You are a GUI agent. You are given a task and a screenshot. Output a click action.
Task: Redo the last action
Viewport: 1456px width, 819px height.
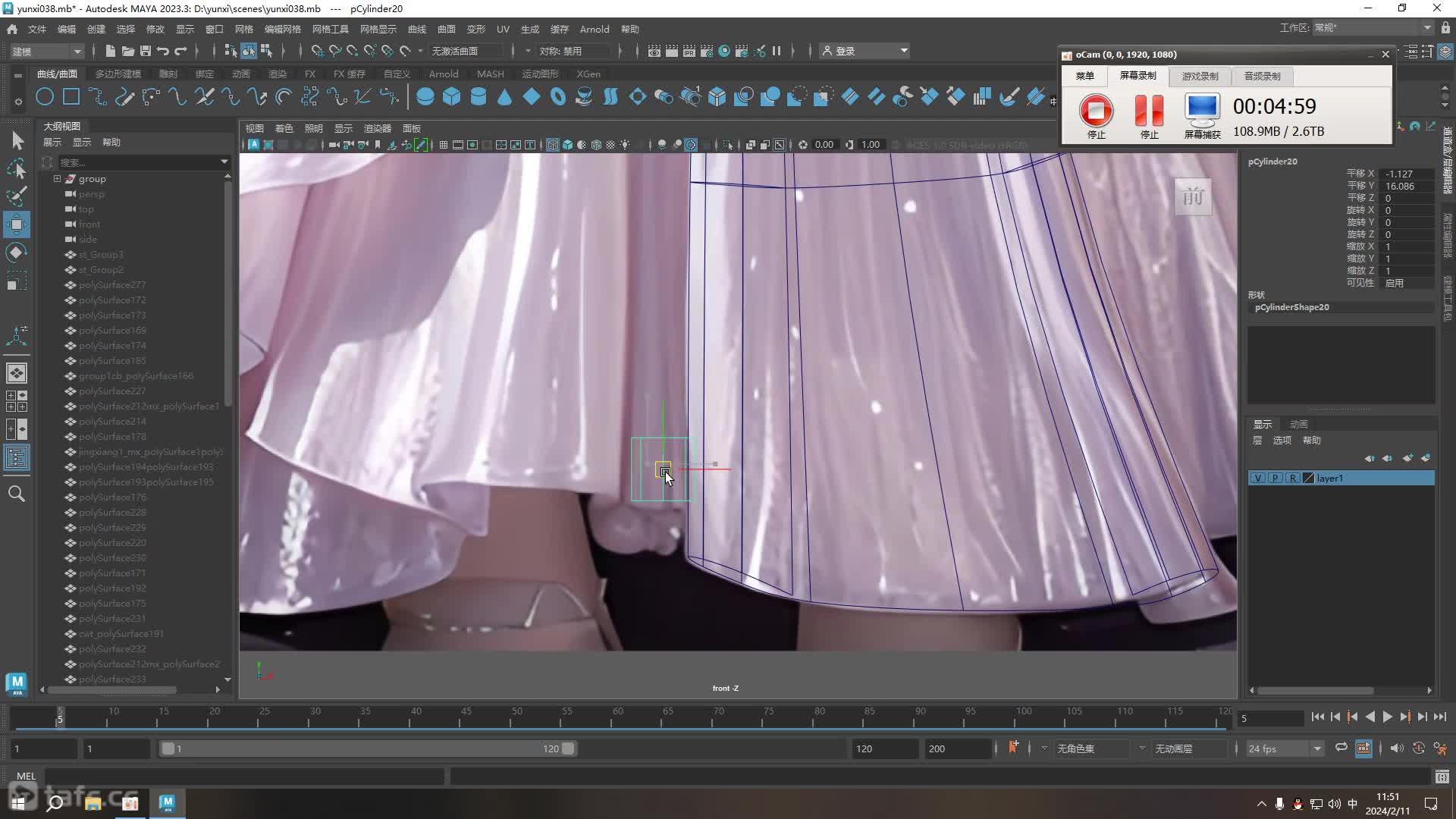[180, 51]
